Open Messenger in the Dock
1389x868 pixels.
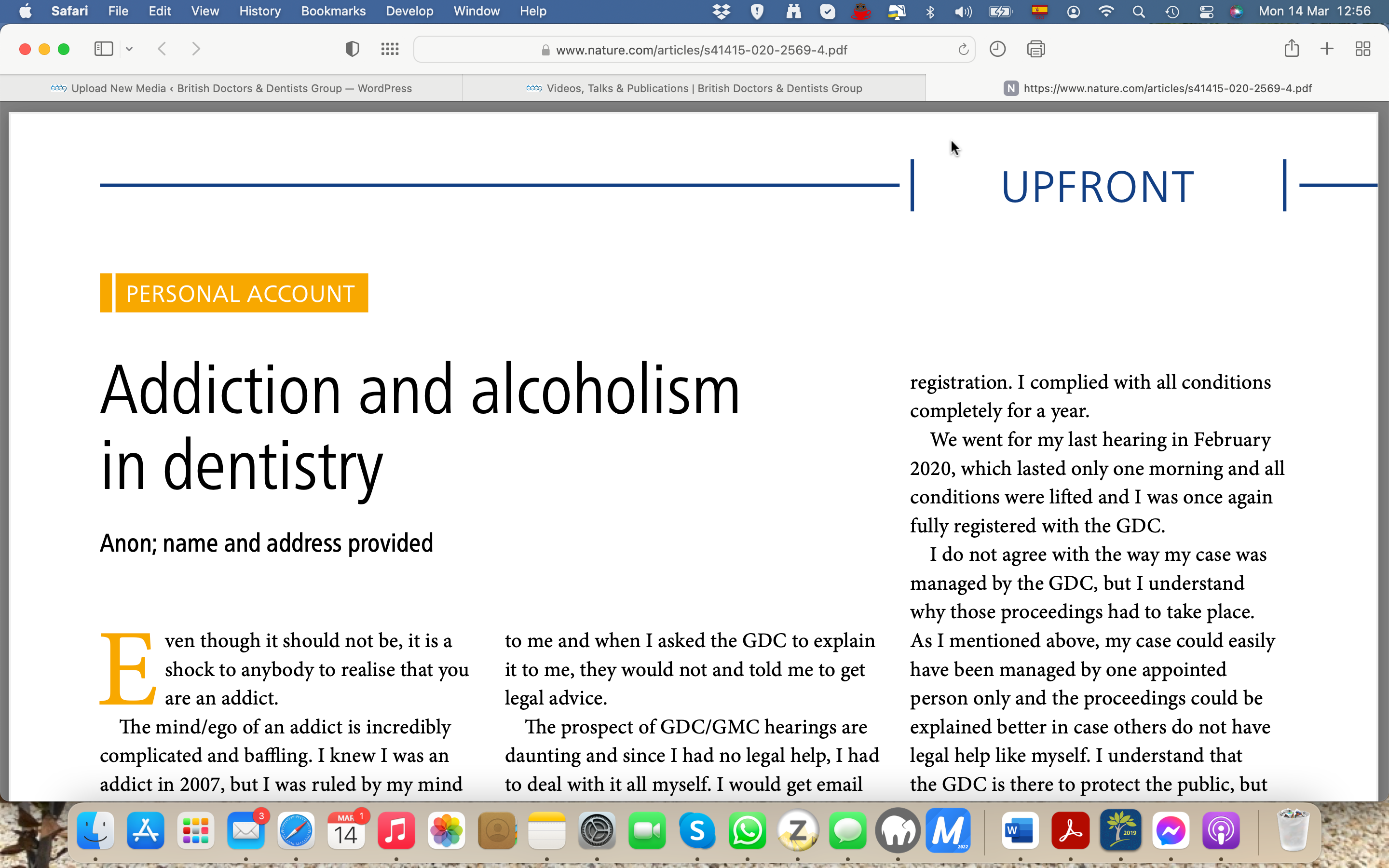(1171, 830)
